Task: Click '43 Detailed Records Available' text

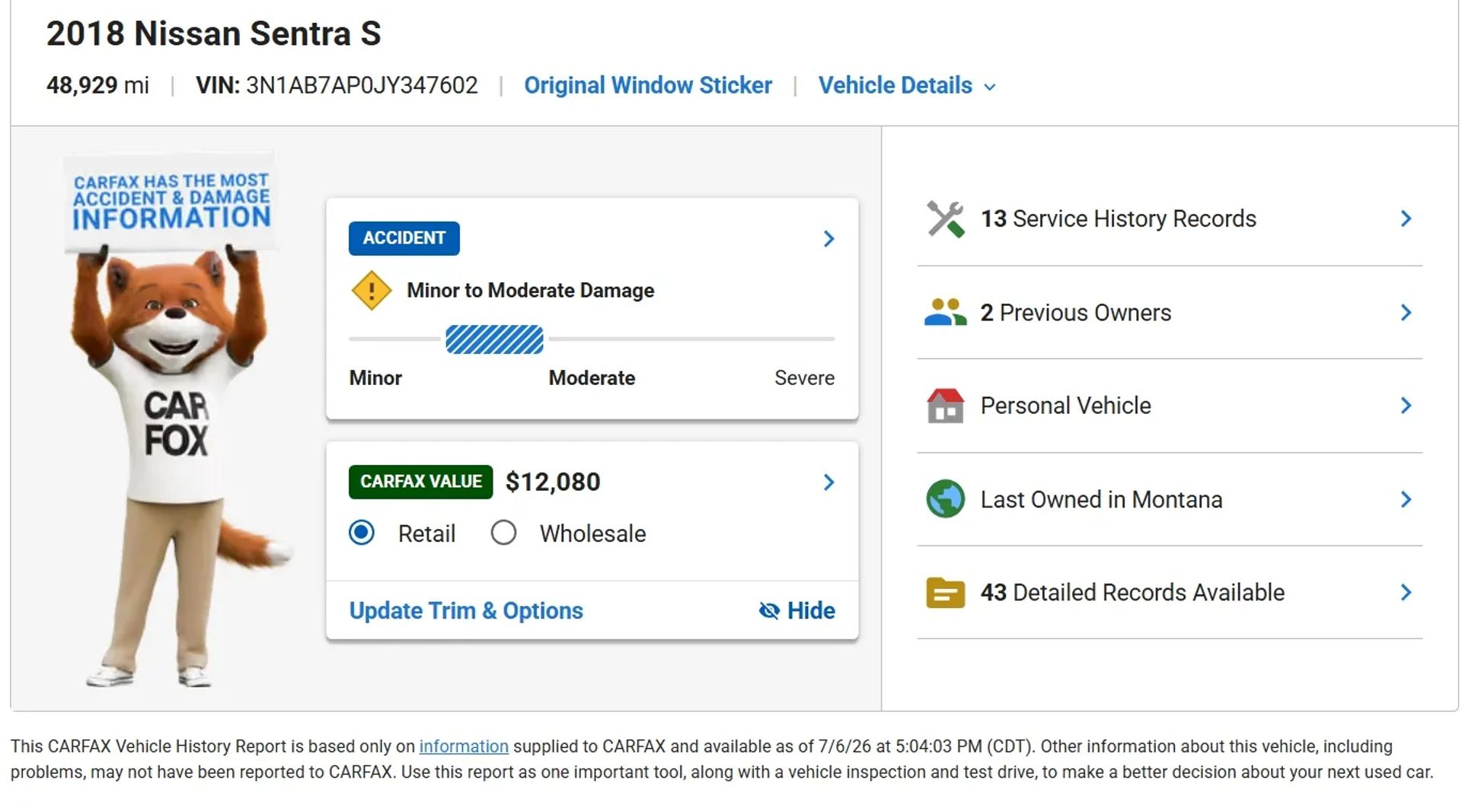Action: (x=1133, y=593)
